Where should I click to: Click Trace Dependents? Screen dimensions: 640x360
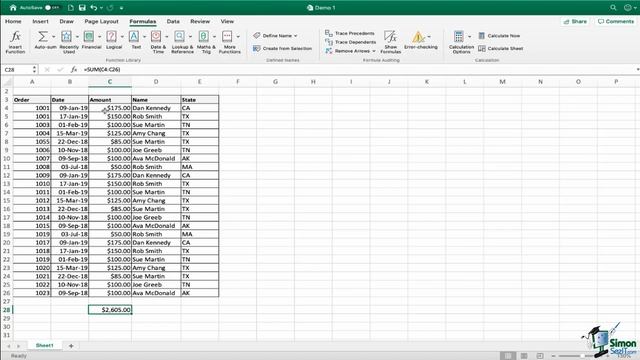(351, 42)
